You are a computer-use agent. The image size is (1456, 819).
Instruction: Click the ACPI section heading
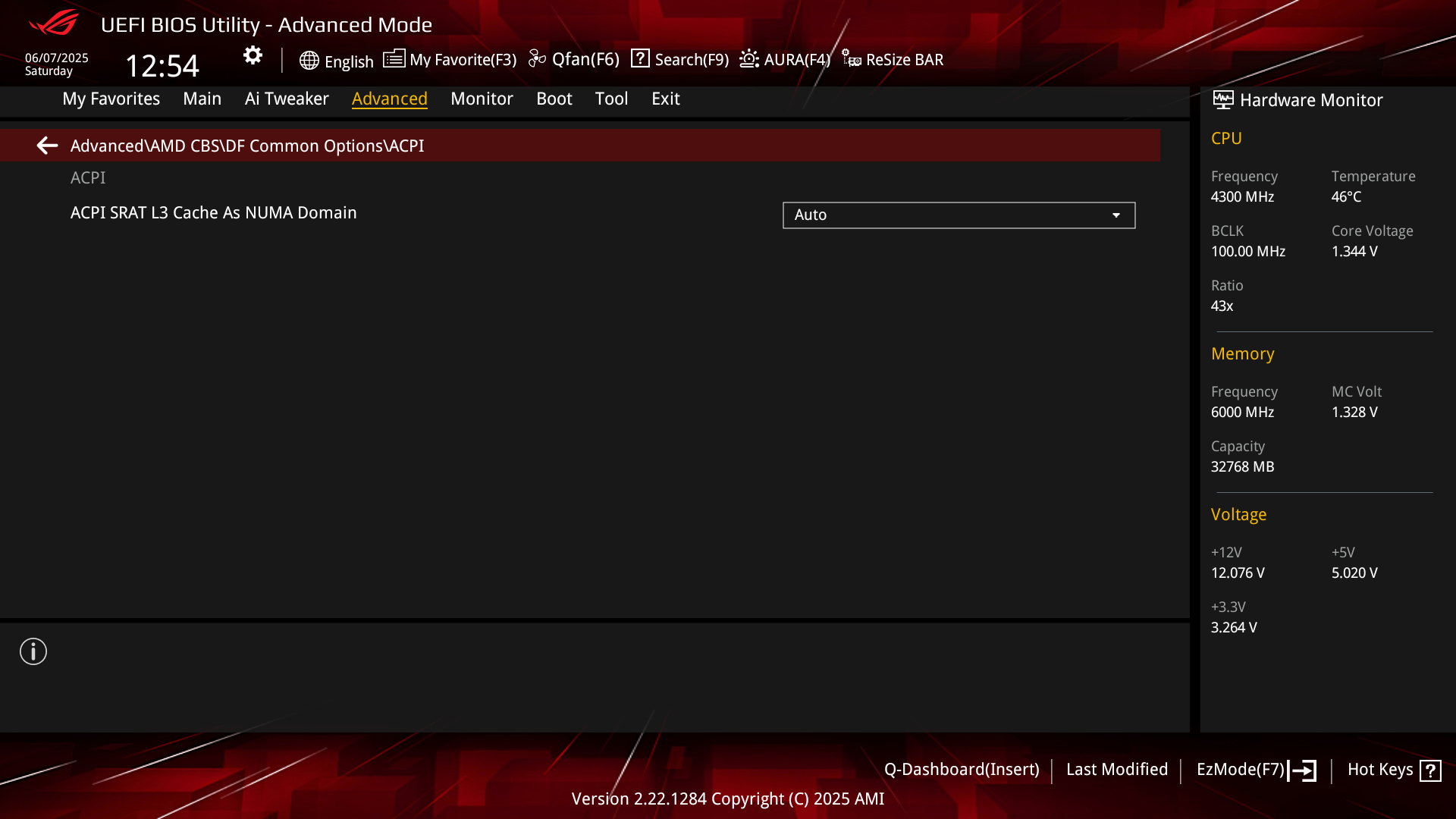pyautogui.click(x=88, y=177)
